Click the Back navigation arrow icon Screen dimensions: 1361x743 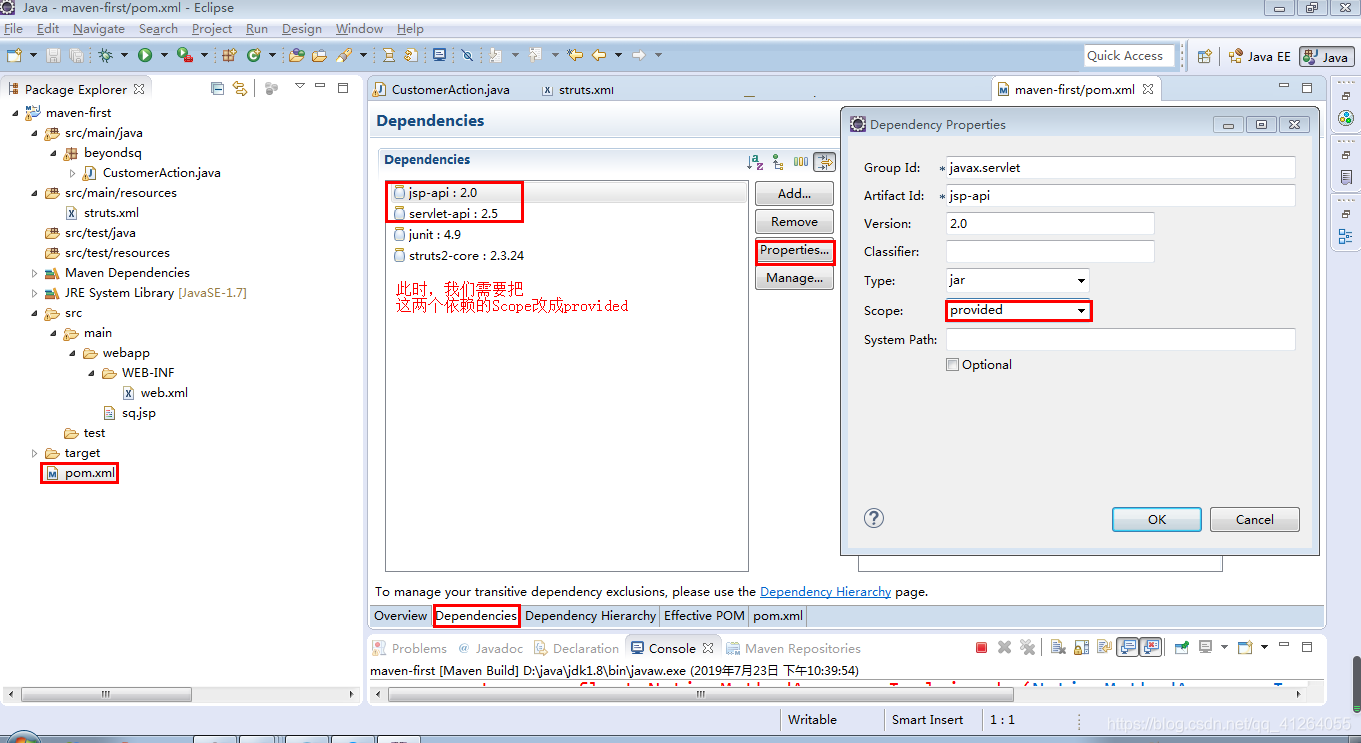(599, 55)
